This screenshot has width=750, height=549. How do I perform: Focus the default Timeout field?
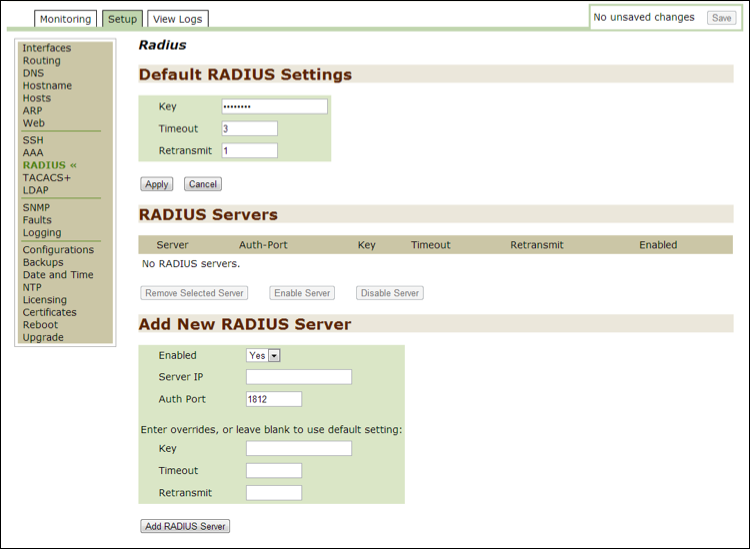tap(249, 129)
